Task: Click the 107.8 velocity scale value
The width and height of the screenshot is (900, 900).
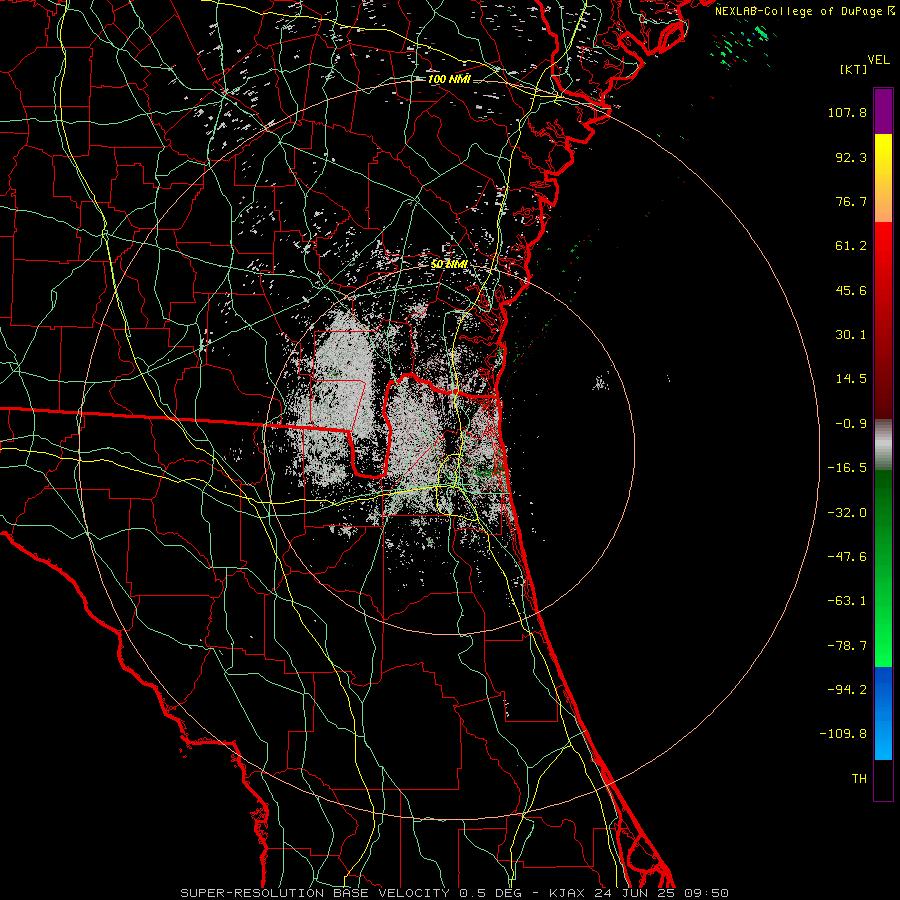Action: tap(847, 112)
